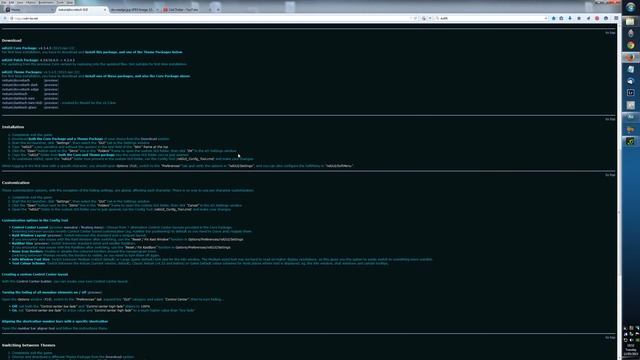Screen dimensions: 640x360
Task: Click the red addon icon in toolbar
Action: (597, 18)
